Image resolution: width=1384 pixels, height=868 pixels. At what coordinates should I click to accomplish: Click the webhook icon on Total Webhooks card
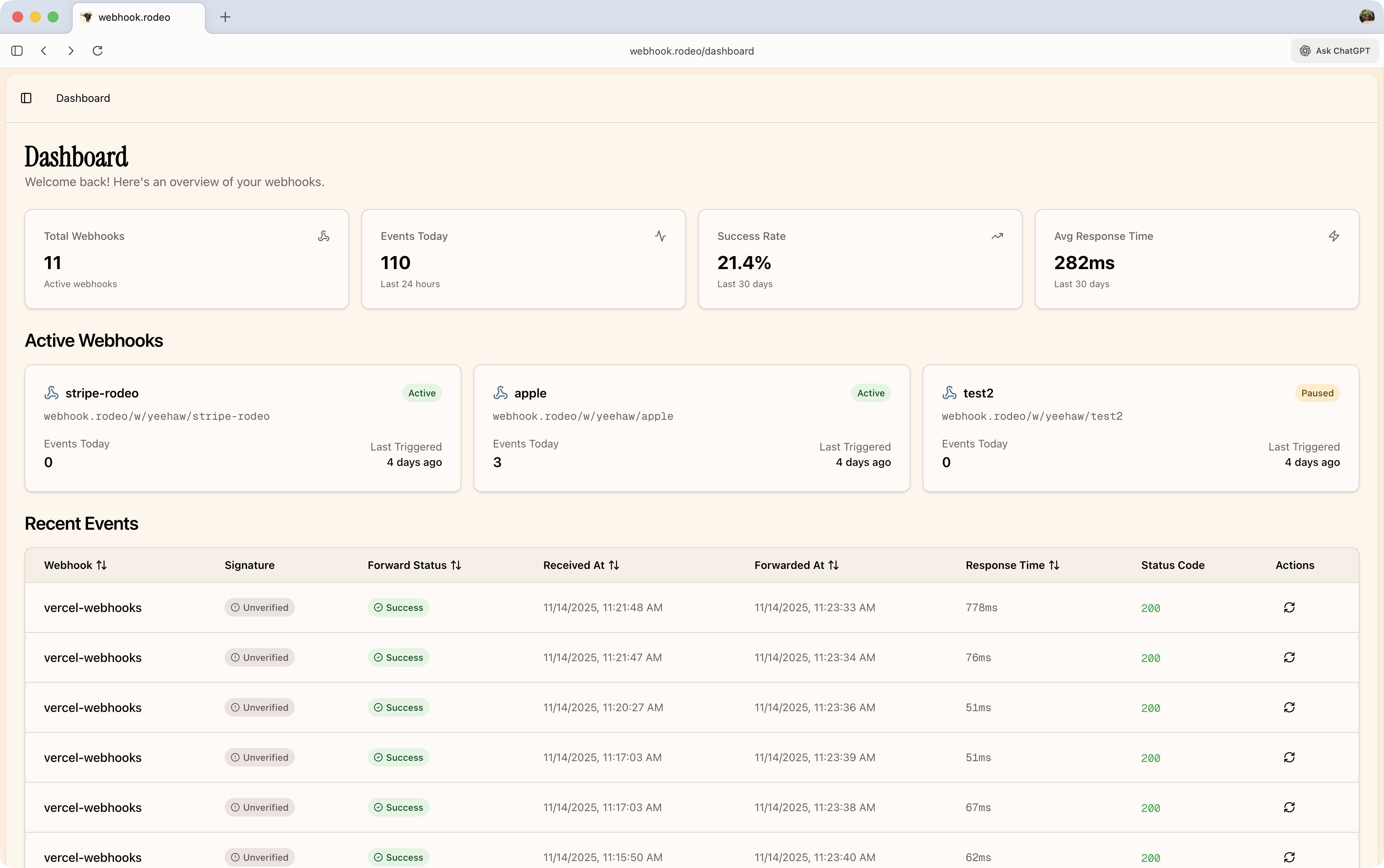point(324,235)
